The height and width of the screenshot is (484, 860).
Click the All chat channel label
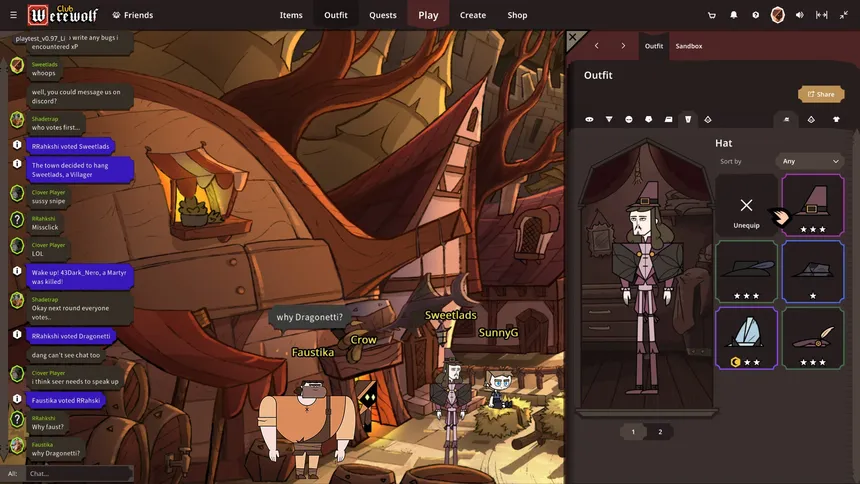pos(13,474)
